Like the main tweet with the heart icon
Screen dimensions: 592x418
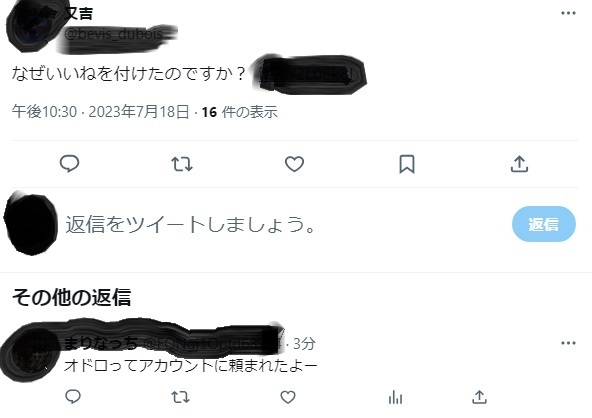click(294, 164)
